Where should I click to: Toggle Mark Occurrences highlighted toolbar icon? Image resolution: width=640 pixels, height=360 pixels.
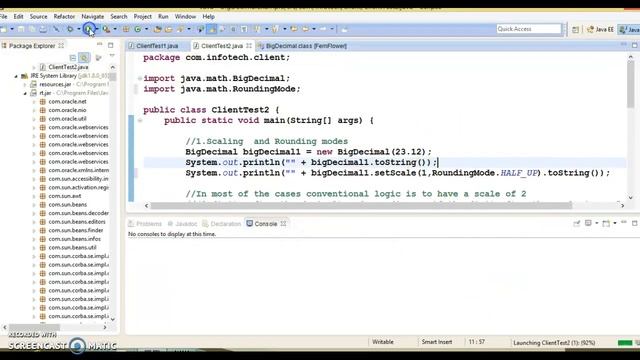click(x=212, y=29)
